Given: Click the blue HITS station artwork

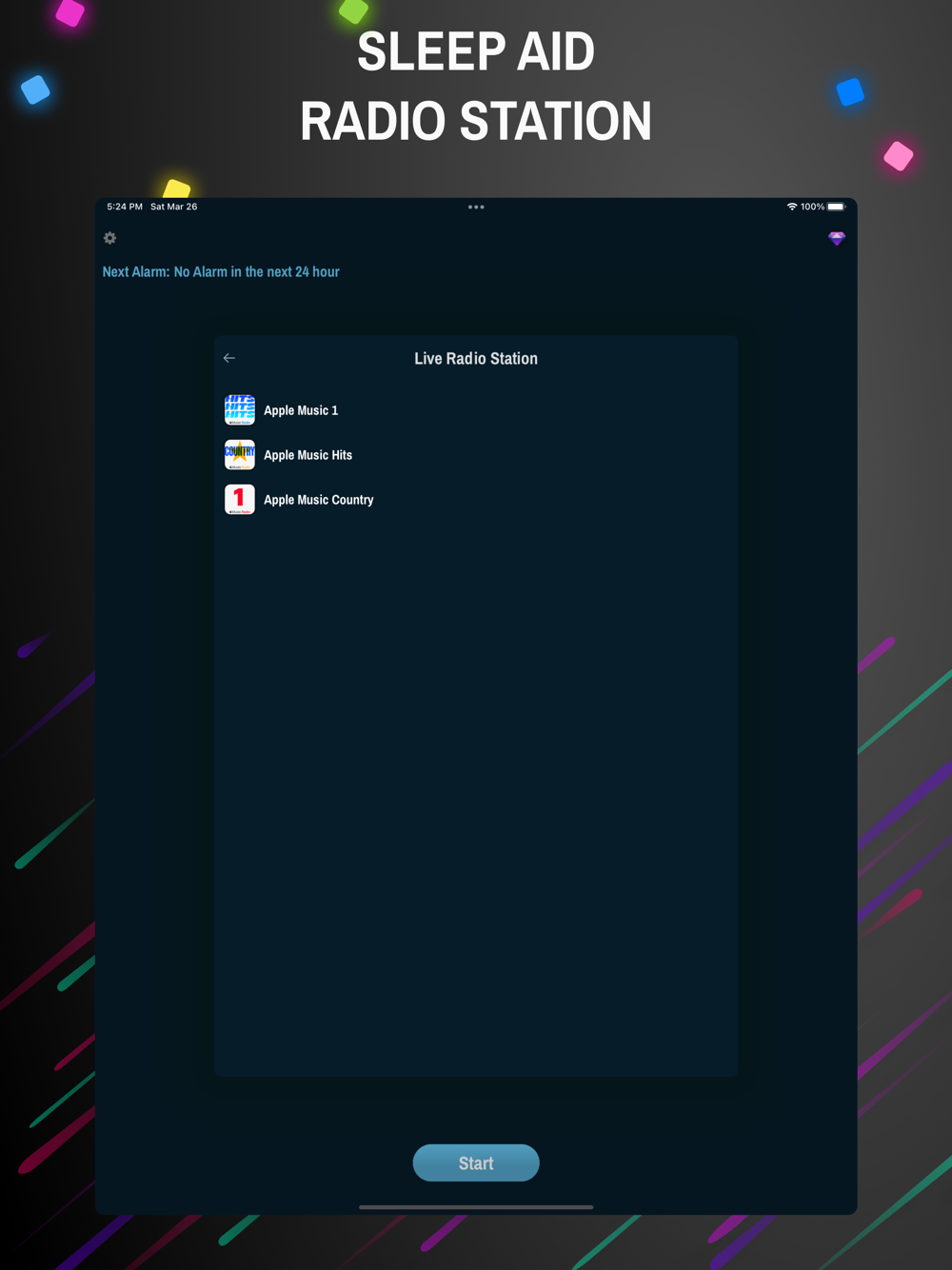Looking at the screenshot, I should (x=240, y=410).
